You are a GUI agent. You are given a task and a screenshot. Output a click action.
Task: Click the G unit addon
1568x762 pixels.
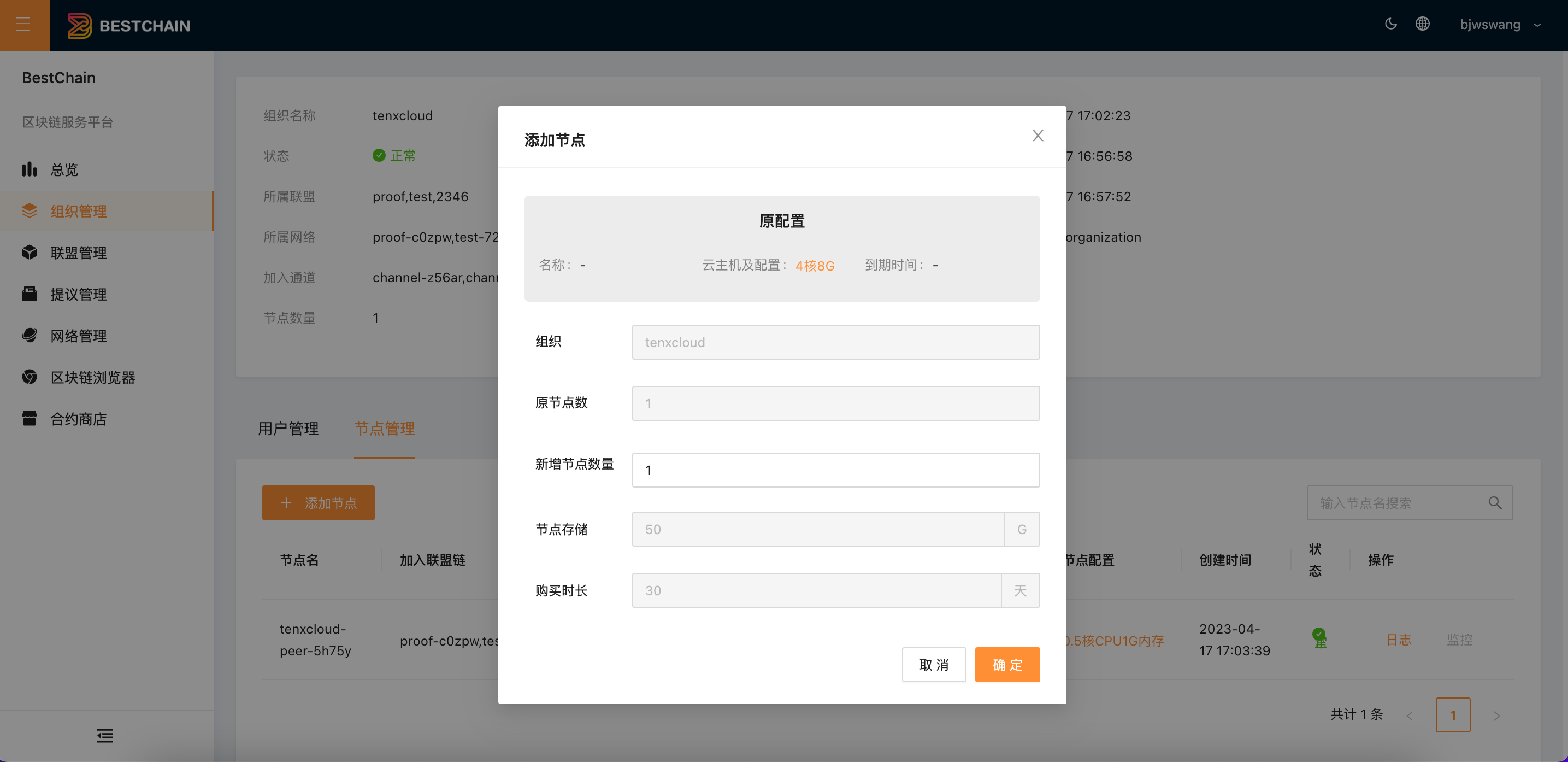tap(1022, 529)
